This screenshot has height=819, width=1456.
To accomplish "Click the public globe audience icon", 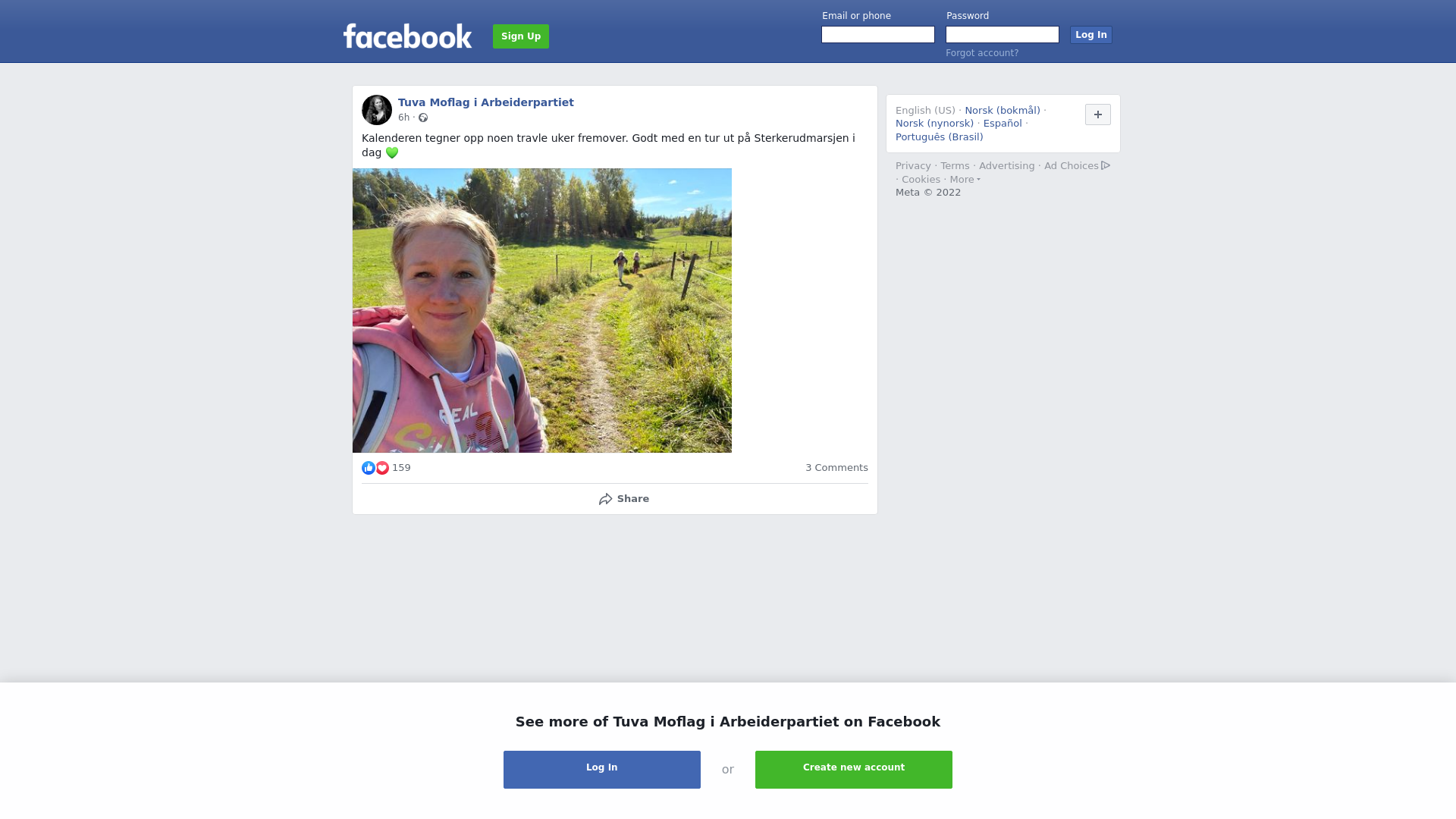I will point(423,118).
